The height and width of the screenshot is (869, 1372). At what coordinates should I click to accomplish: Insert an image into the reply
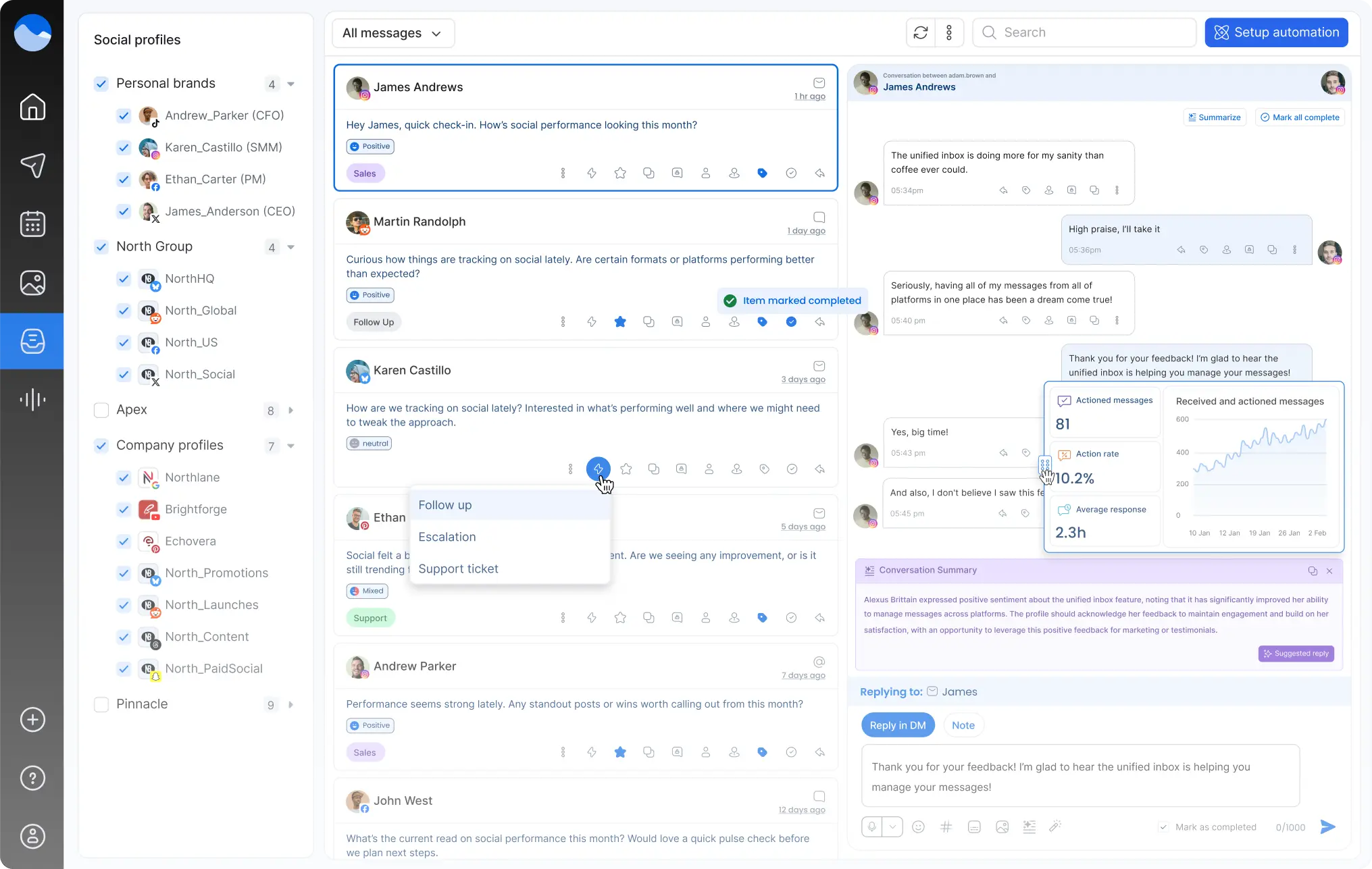1002,826
